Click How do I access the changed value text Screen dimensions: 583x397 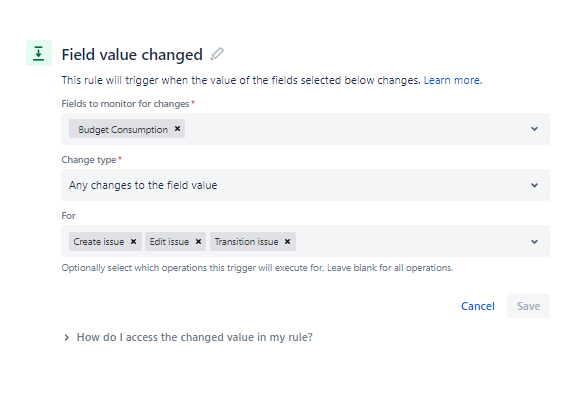[194, 337]
